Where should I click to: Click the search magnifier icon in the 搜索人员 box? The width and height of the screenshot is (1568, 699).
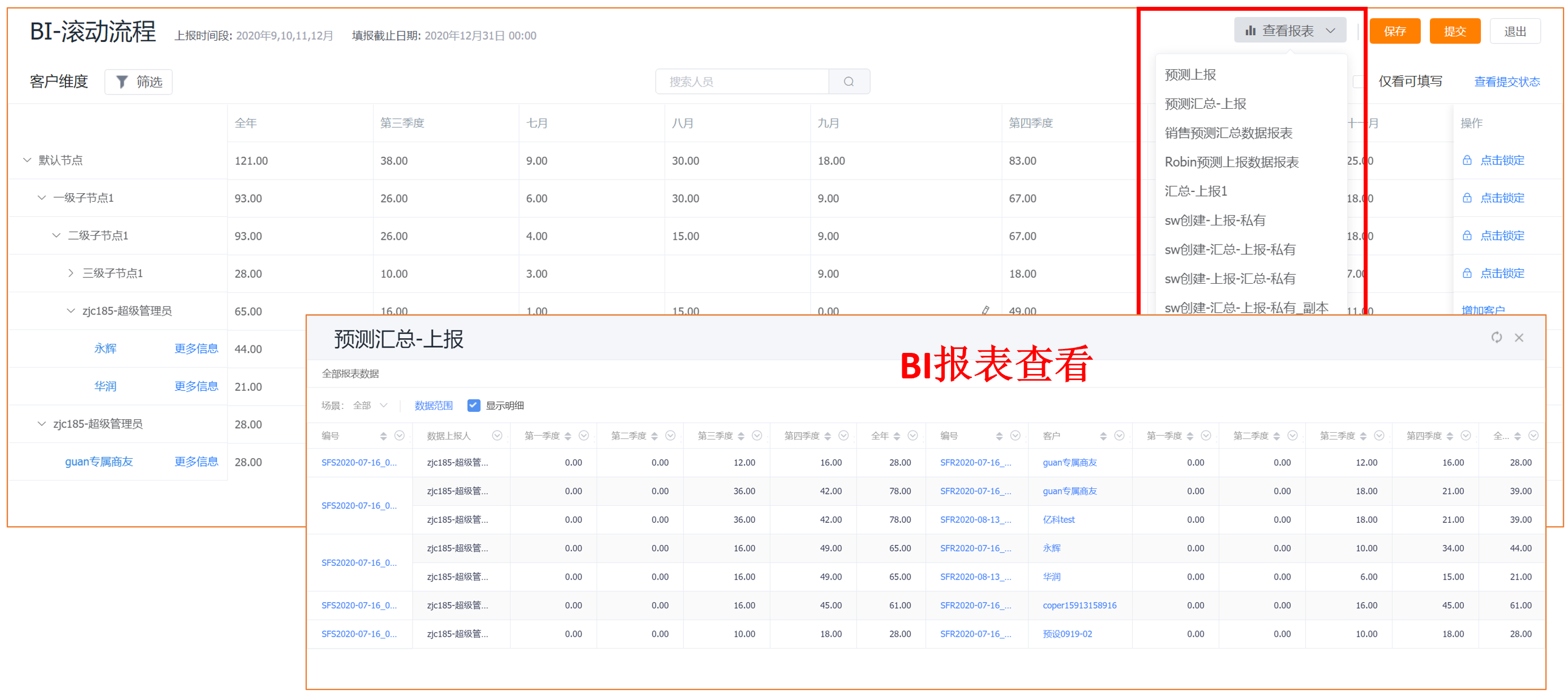point(849,82)
